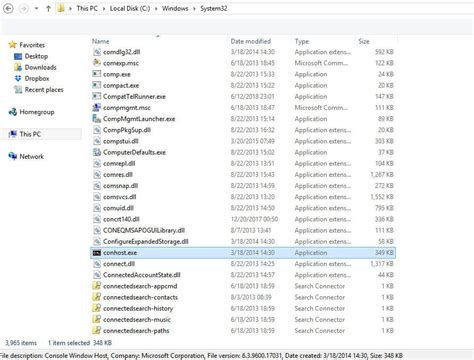
Task: Click the ComputerDefaults.exe file icon
Action: tap(97, 152)
